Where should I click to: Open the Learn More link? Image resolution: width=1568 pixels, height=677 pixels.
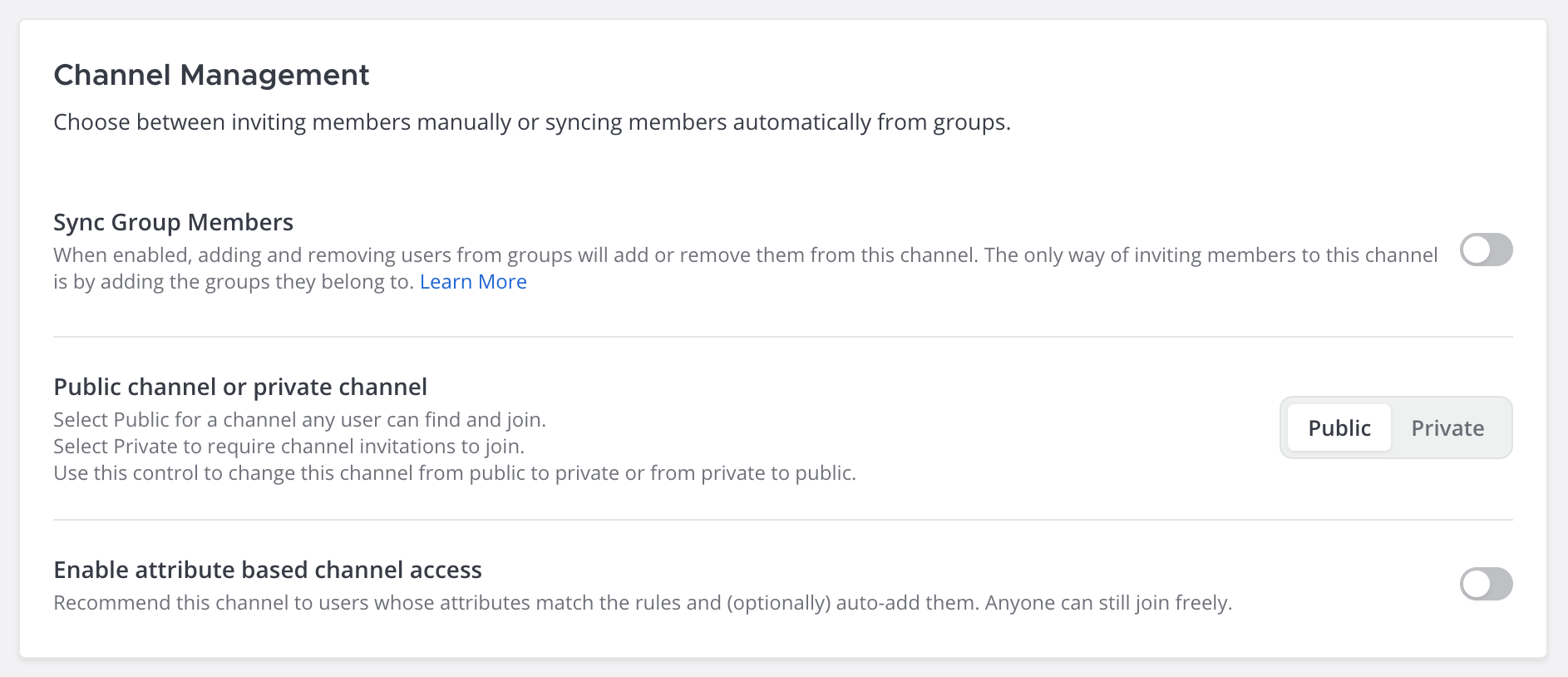[473, 282]
